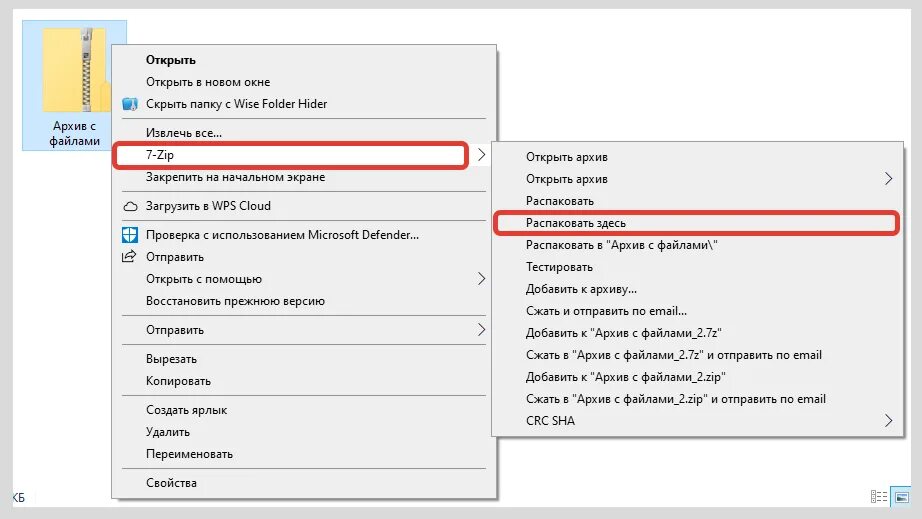Image resolution: width=922 pixels, height=519 pixels.
Task: Expand the CRC SHA submenu arrow
Action: [x=888, y=420]
